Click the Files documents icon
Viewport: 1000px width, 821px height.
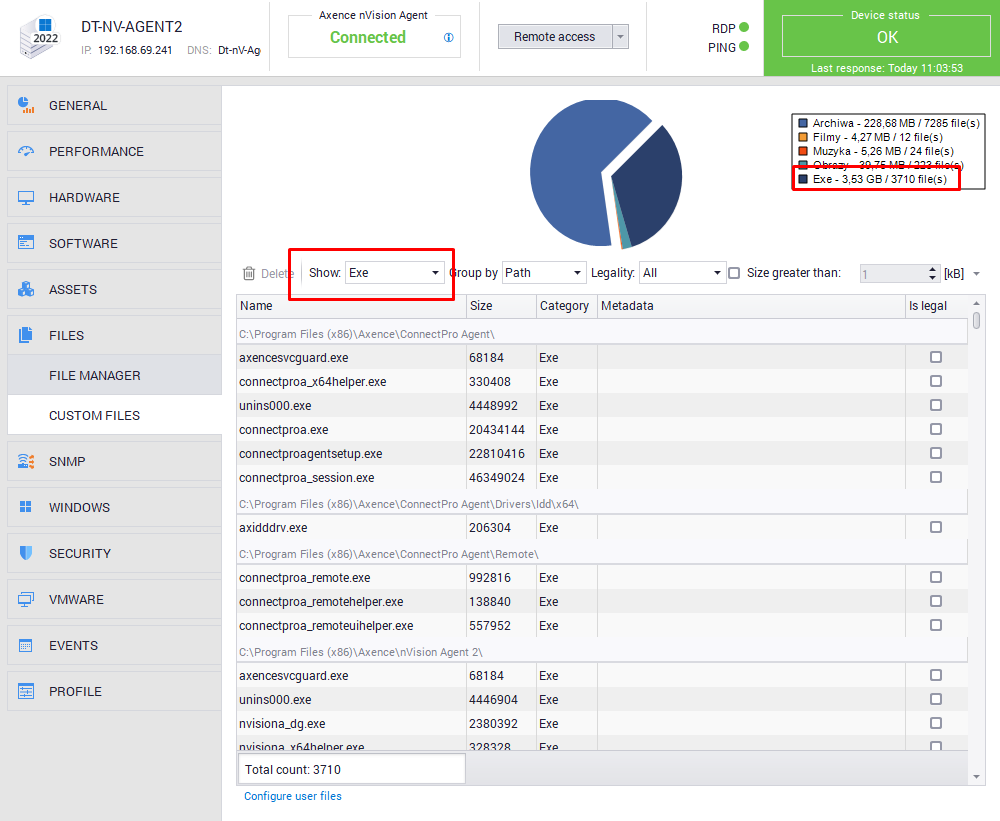coord(26,335)
